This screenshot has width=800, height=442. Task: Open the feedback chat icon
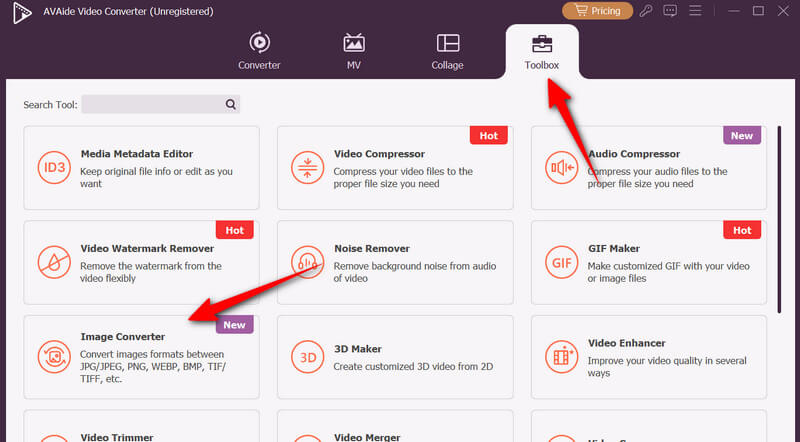(x=670, y=11)
